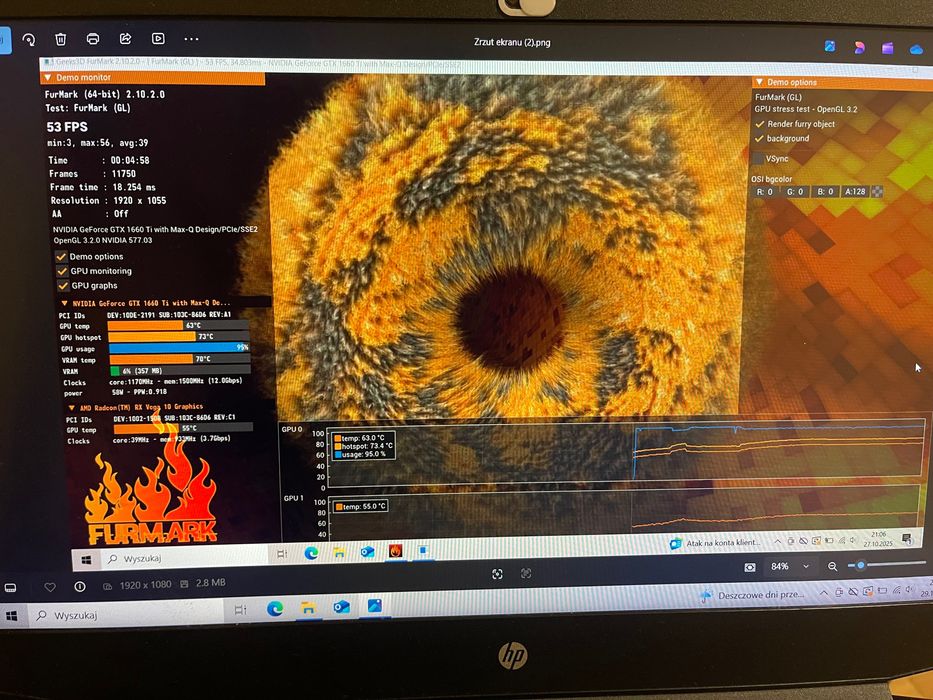Collapse the Demo monitor panel in FurMark
Image resolution: width=933 pixels, height=700 pixels.
48,77
